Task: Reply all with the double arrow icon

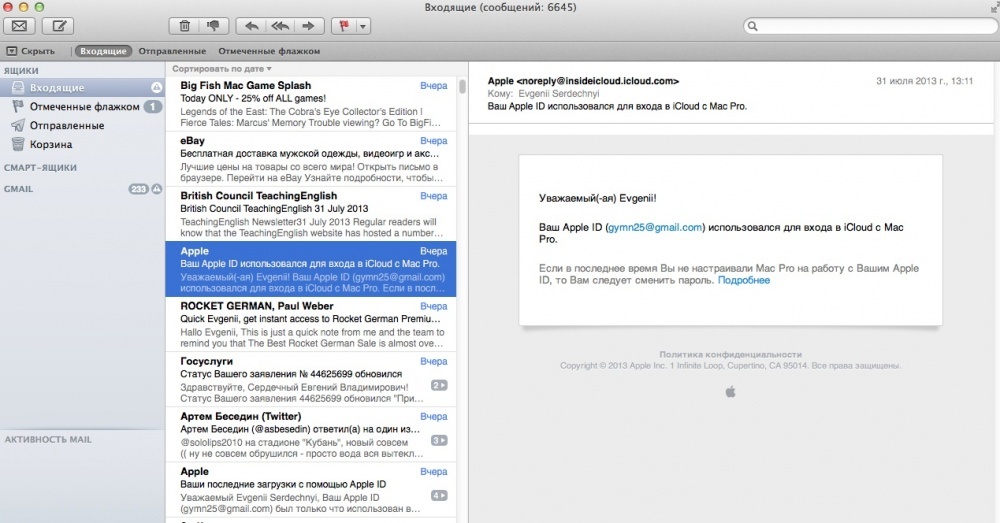Action: (x=280, y=26)
